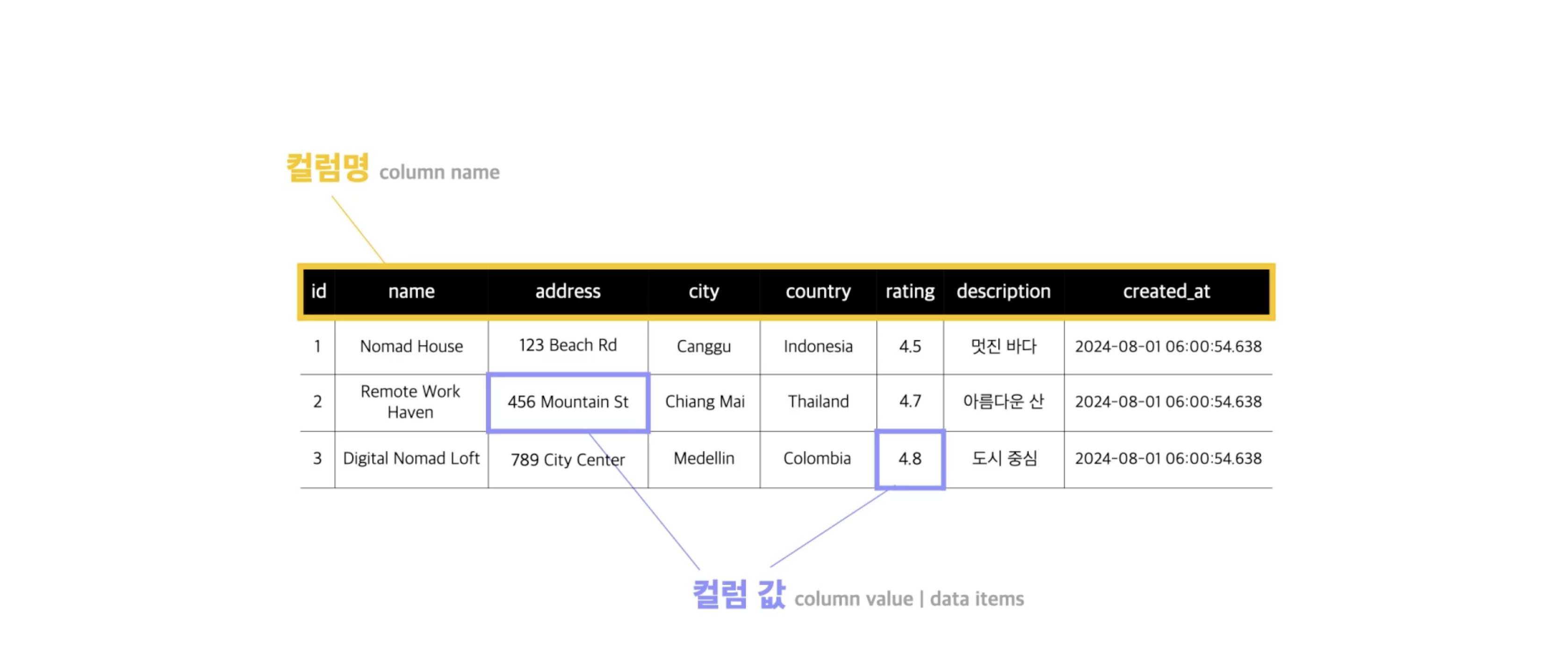Select created_at timestamp in the Nomad House row

click(x=1168, y=346)
